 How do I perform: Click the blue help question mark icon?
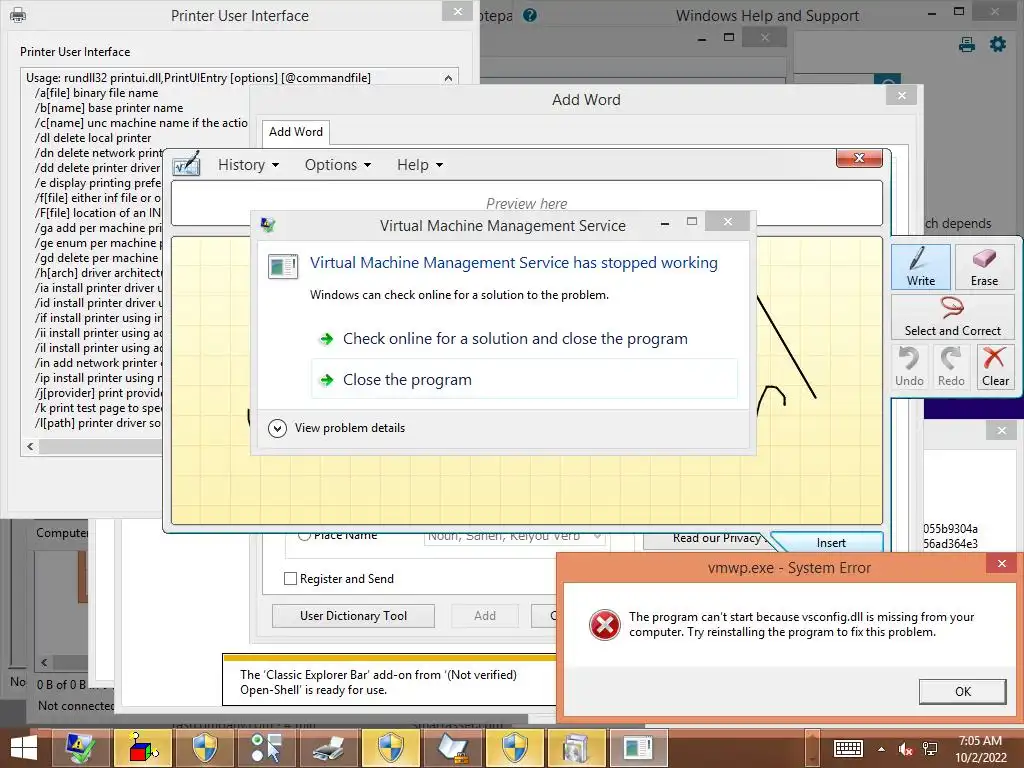(530, 15)
